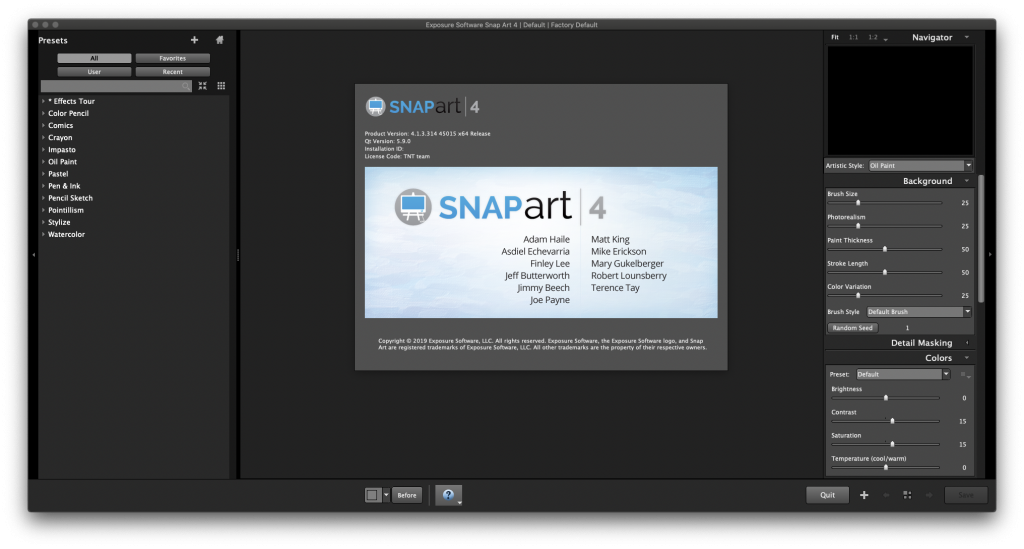Show All presets filter
Screen dimensions: 1024x549
click(x=94, y=58)
